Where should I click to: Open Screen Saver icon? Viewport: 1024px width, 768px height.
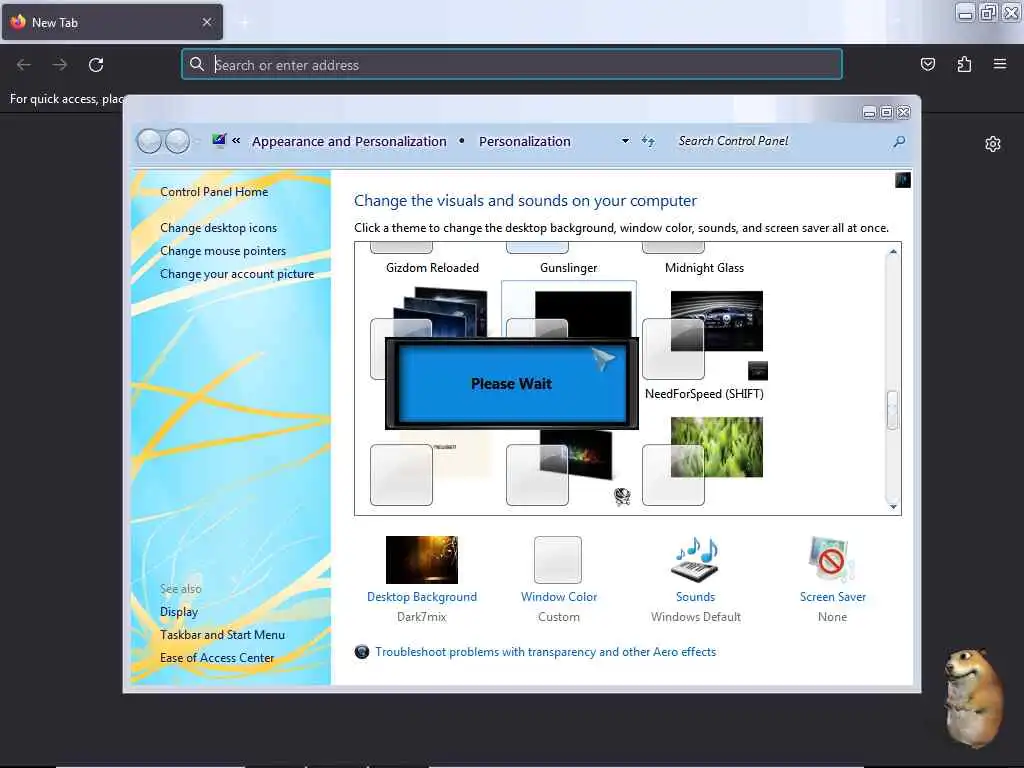point(831,560)
